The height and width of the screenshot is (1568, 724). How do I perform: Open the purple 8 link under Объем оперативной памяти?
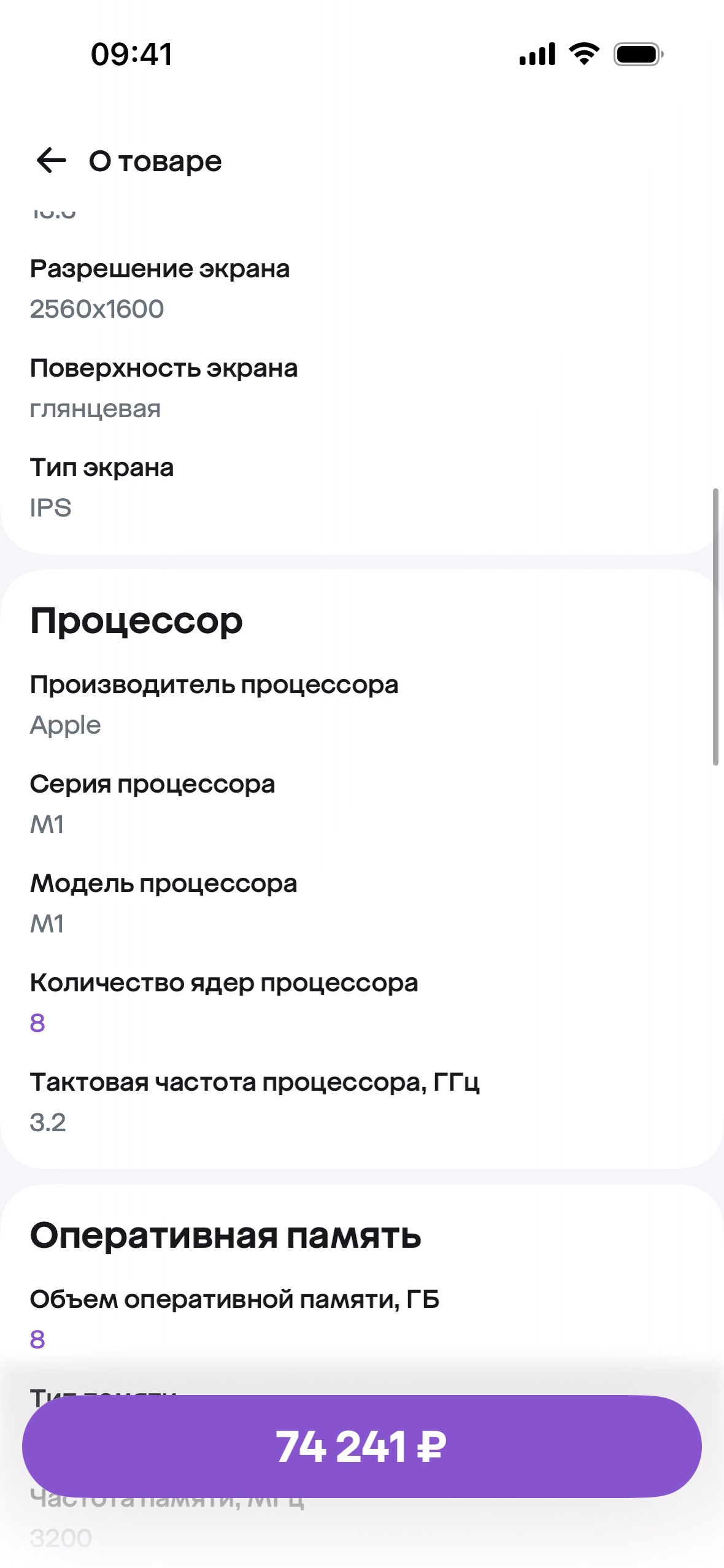37,1339
